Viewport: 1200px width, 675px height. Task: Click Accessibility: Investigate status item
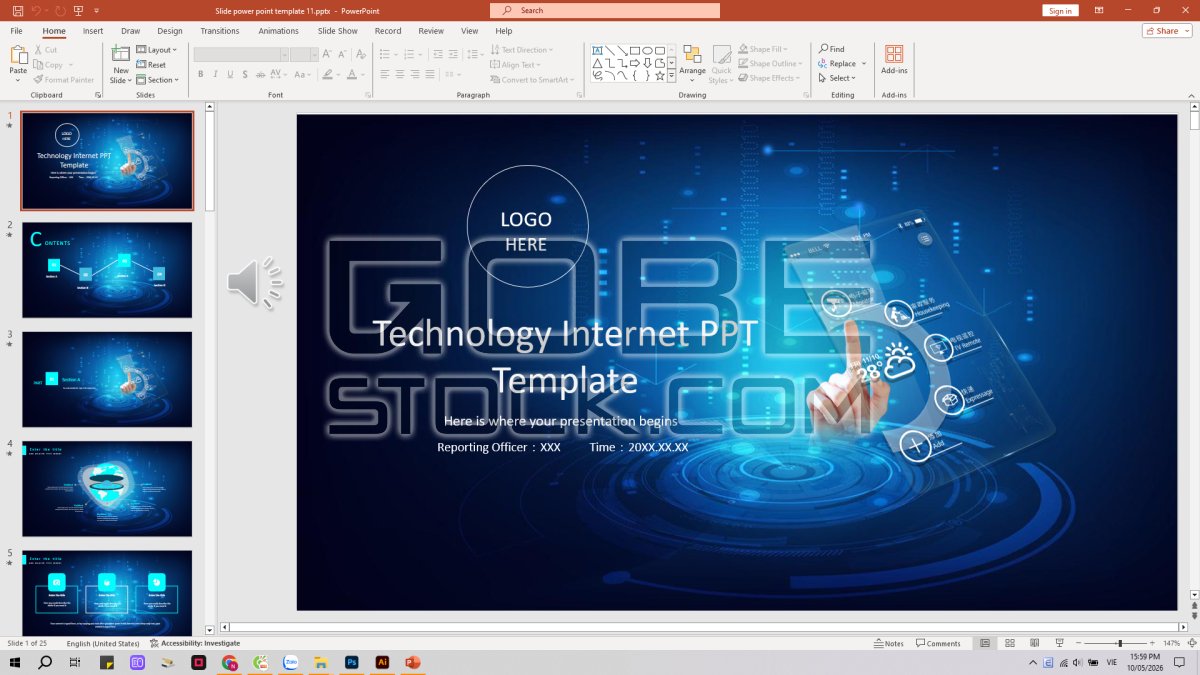[x=195, y=643]
